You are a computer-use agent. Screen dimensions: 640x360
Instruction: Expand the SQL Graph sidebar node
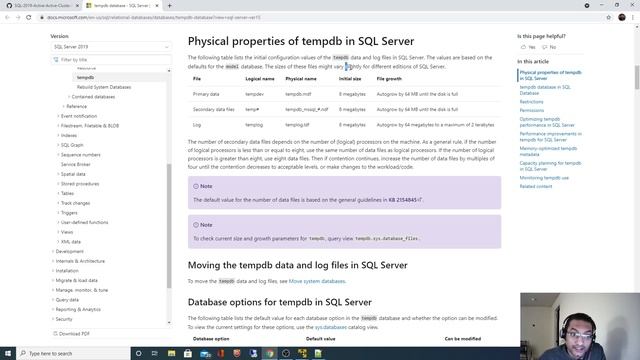pyautogui.click(x=58, y=145)
